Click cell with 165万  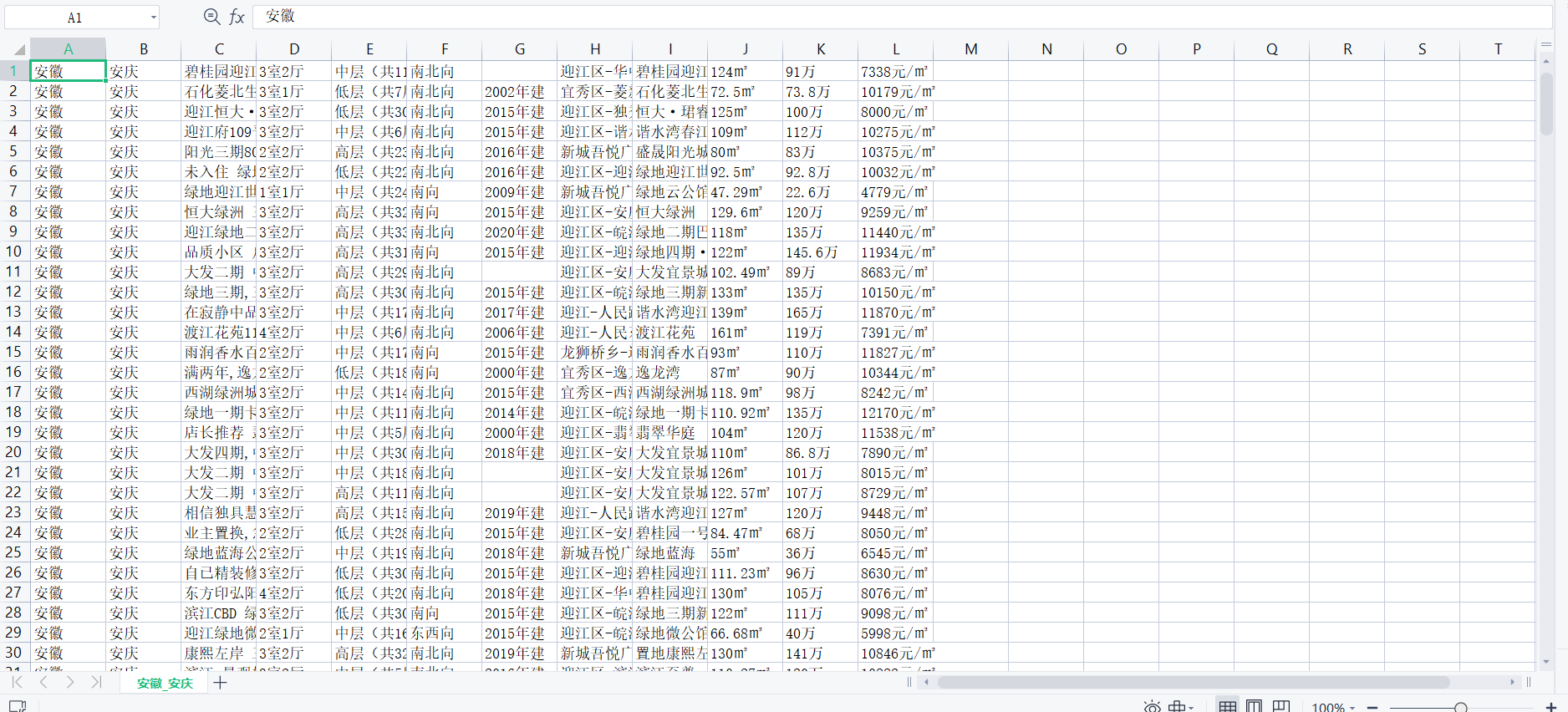(x=821, y=312)
